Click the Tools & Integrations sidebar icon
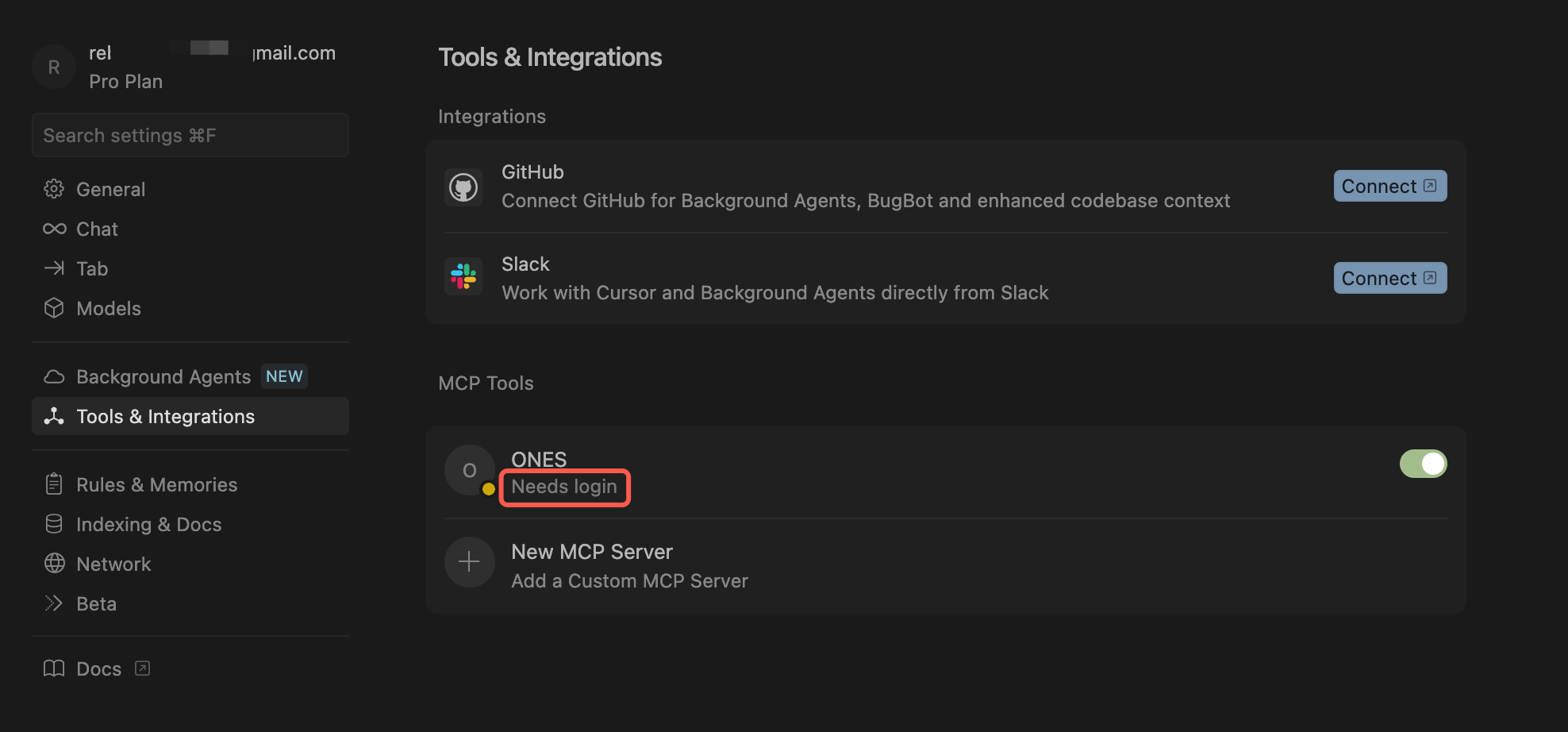 pos(54,416)
